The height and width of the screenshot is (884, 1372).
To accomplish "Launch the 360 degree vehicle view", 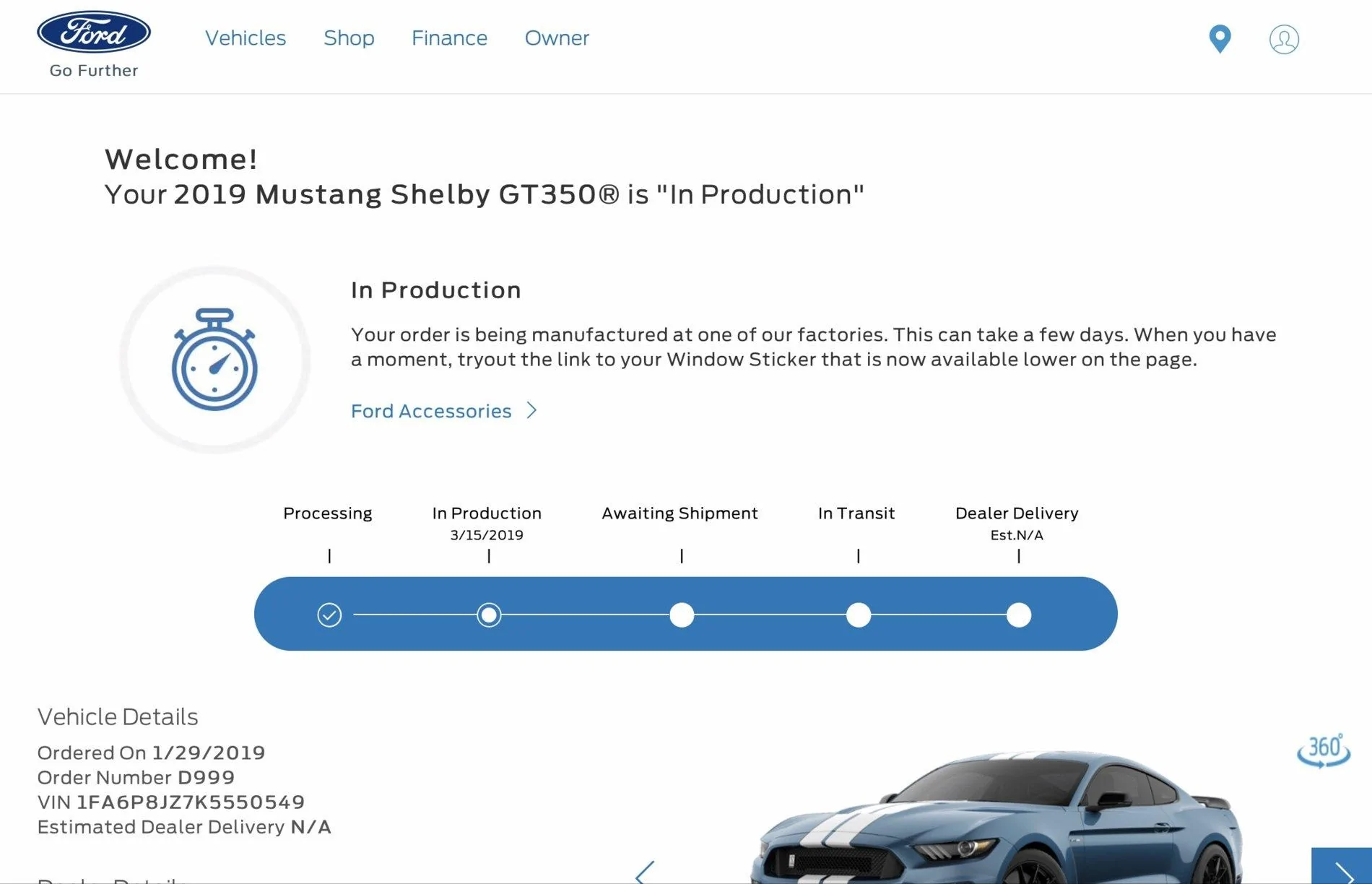I will [1324, 750].
